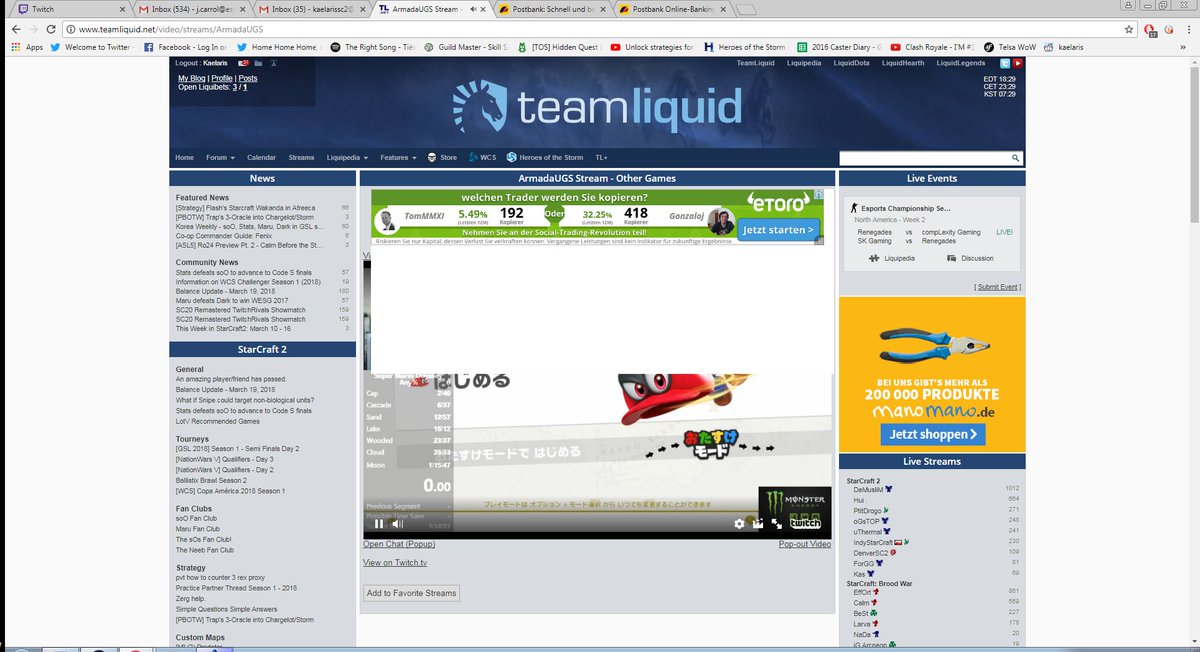
Task: Open video settings gear icon
Action: (739, 523)
